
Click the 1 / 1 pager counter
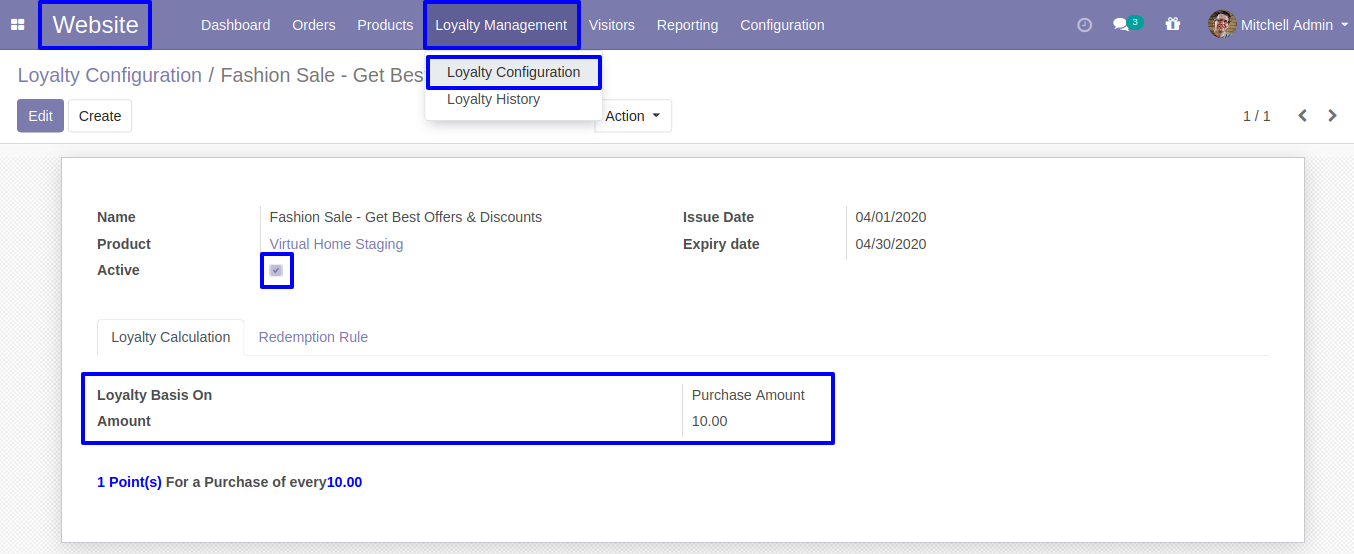coord(1256,116)
